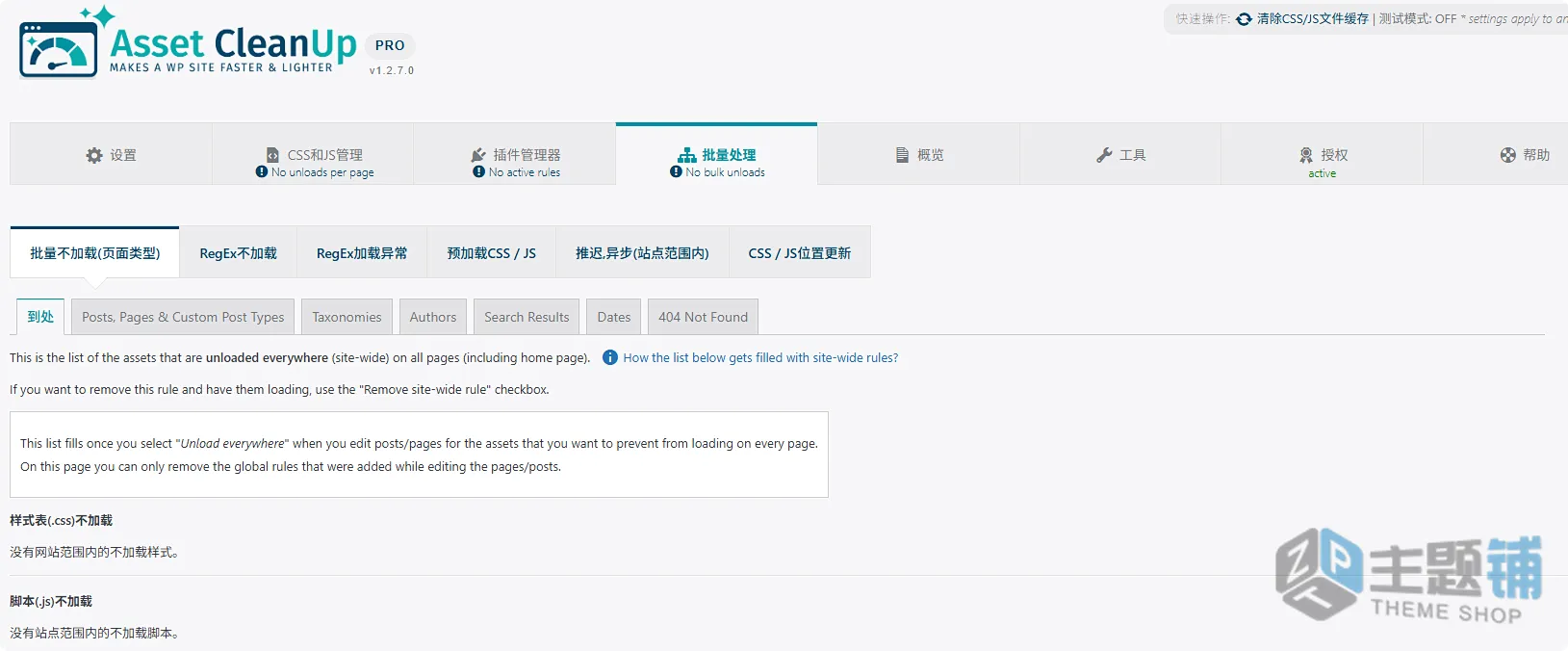Click the file-code icon beside CSS和JS管理
1568x651 pixels.
point(272,155)
